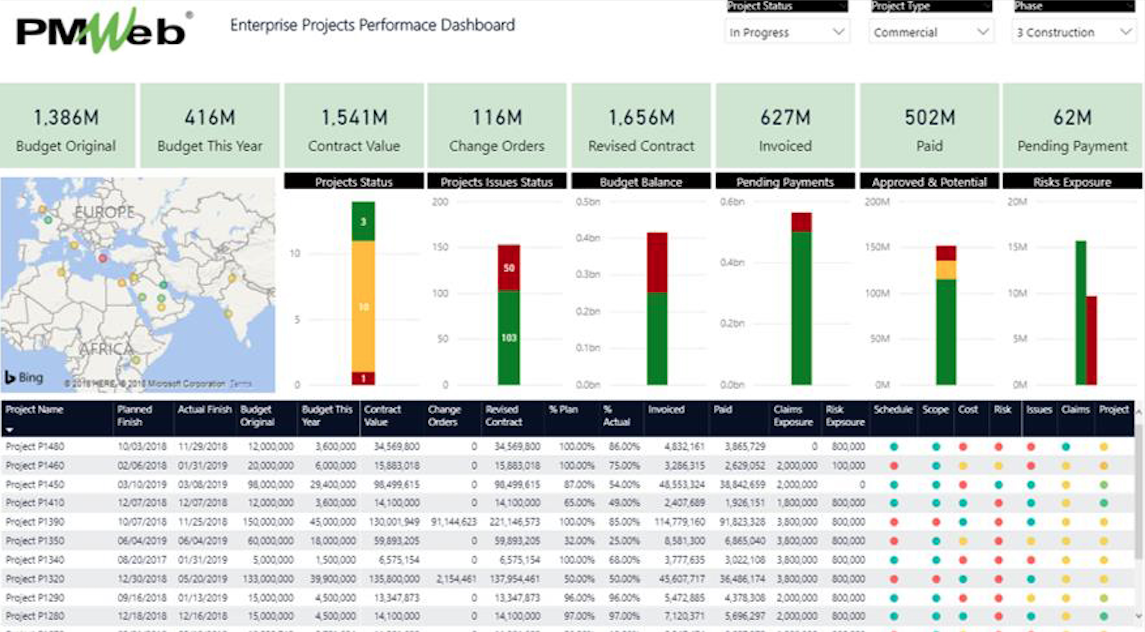Select the yellow segment in Projects Status chart
Viewport: 1145px width, 632px height.
[362, 305]
